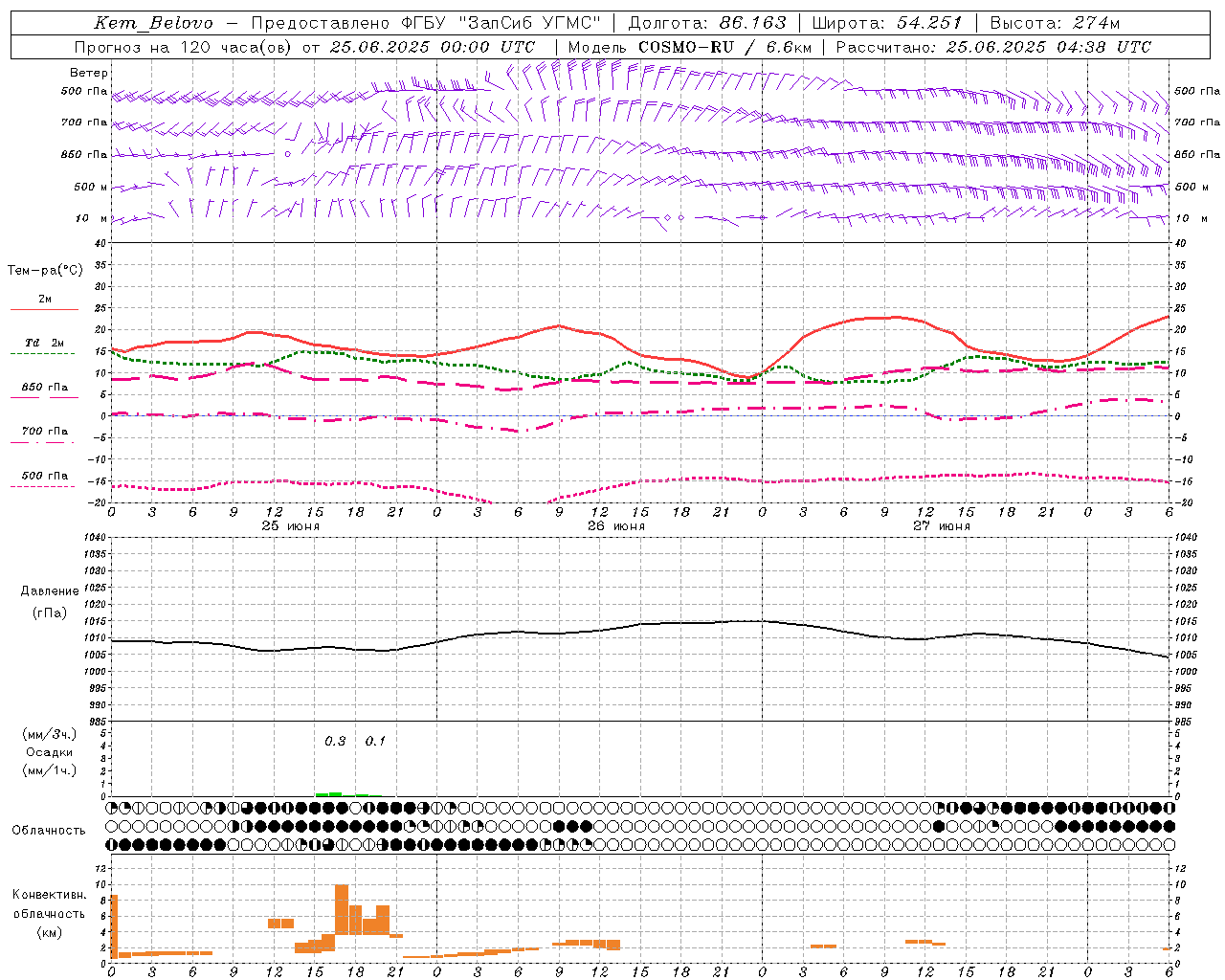Click the '(мм/3ч.)' precipitation unit label

pyautogui.click(x=50, y=734)
